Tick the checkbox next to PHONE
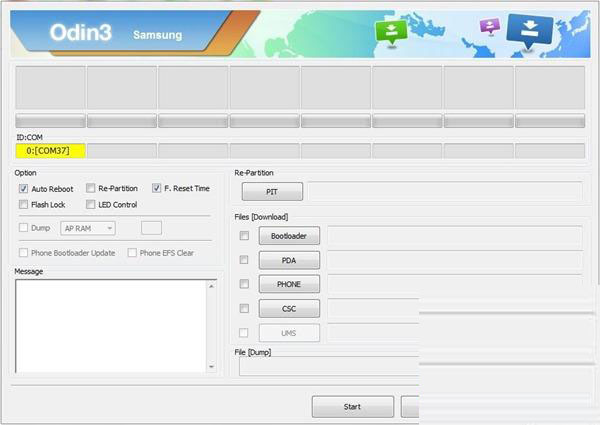The height and width of the screenshot is (425, 600). click(x=244, y=284)
